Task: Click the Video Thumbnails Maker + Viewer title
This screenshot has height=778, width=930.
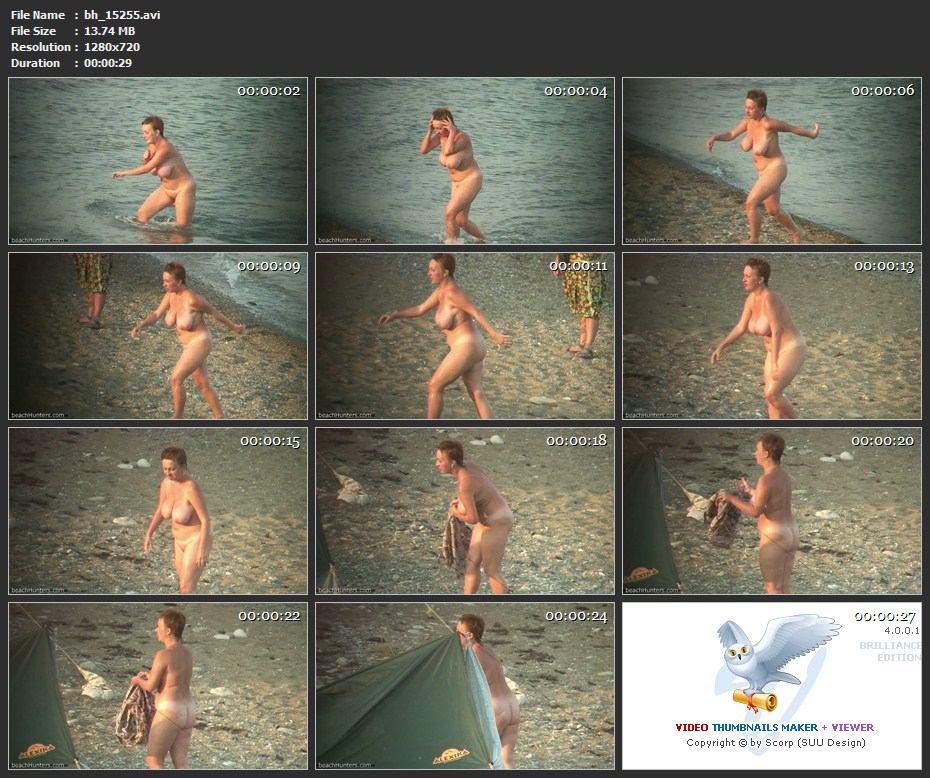Action: pyautogui.click(x=774, y=727)
